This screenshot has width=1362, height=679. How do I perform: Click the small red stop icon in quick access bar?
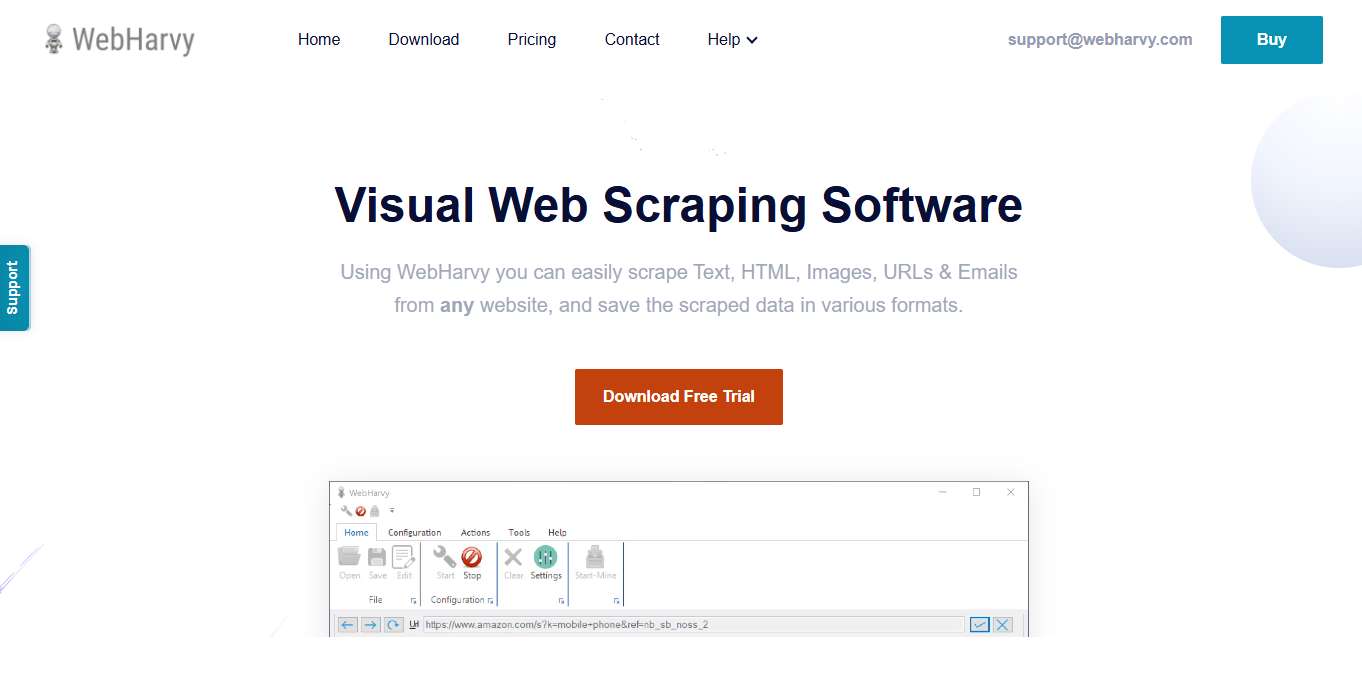360,511
